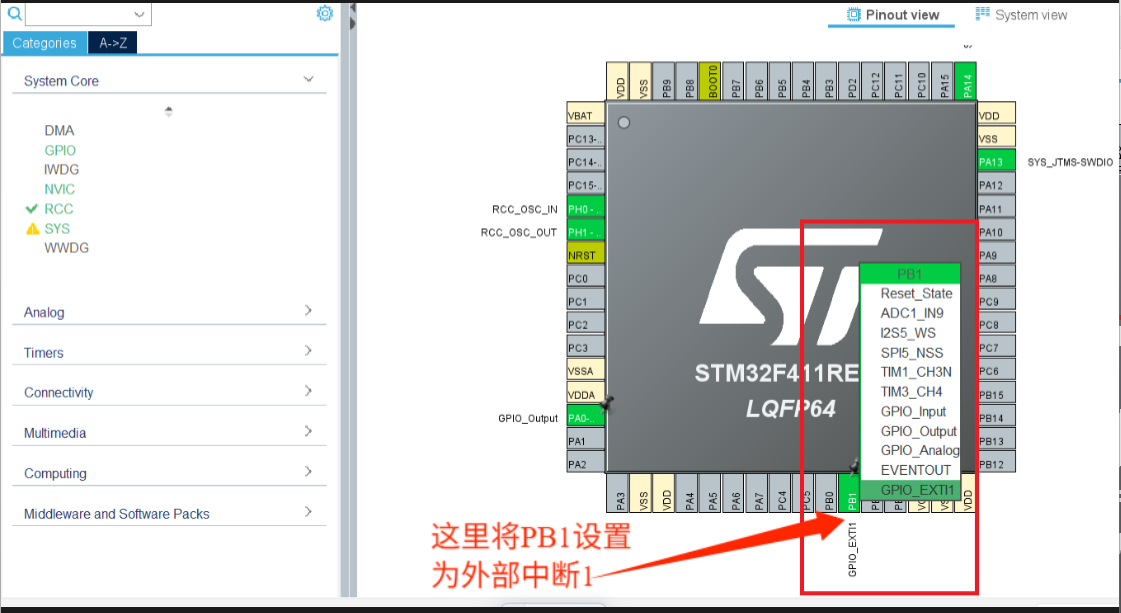
Task: Click the PC0 pin
Action: [x=586, y=278]
